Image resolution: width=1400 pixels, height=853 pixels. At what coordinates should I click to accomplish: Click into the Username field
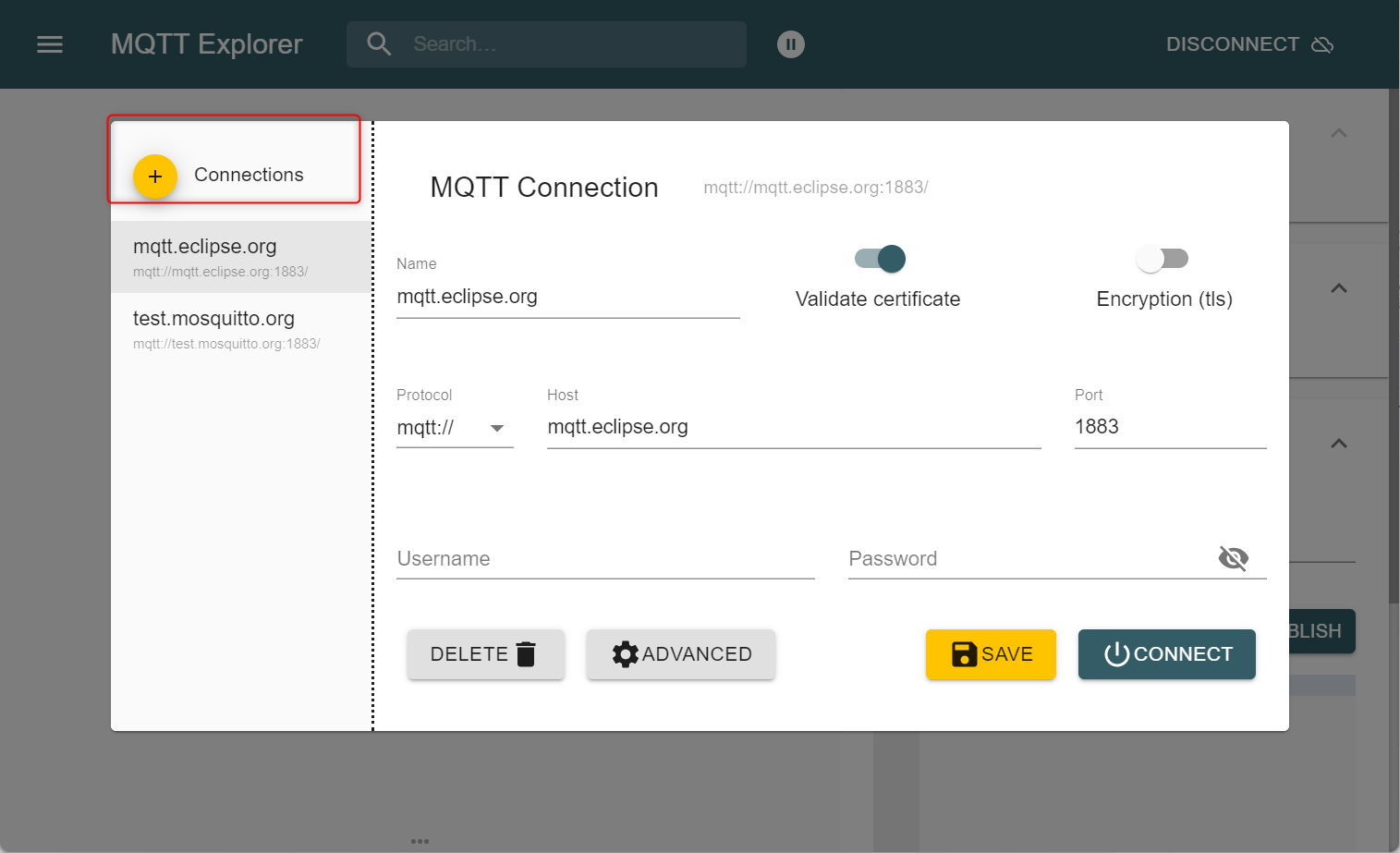[605, 559]
